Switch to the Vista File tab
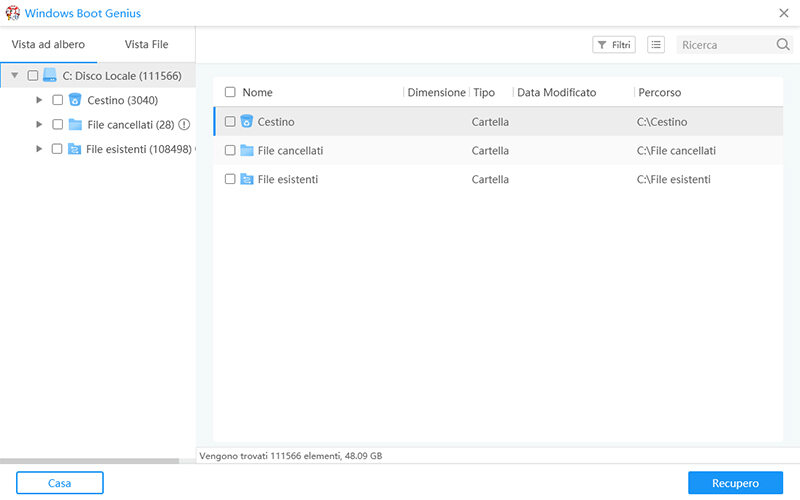 pyautogui.click(x=146, y=45)
